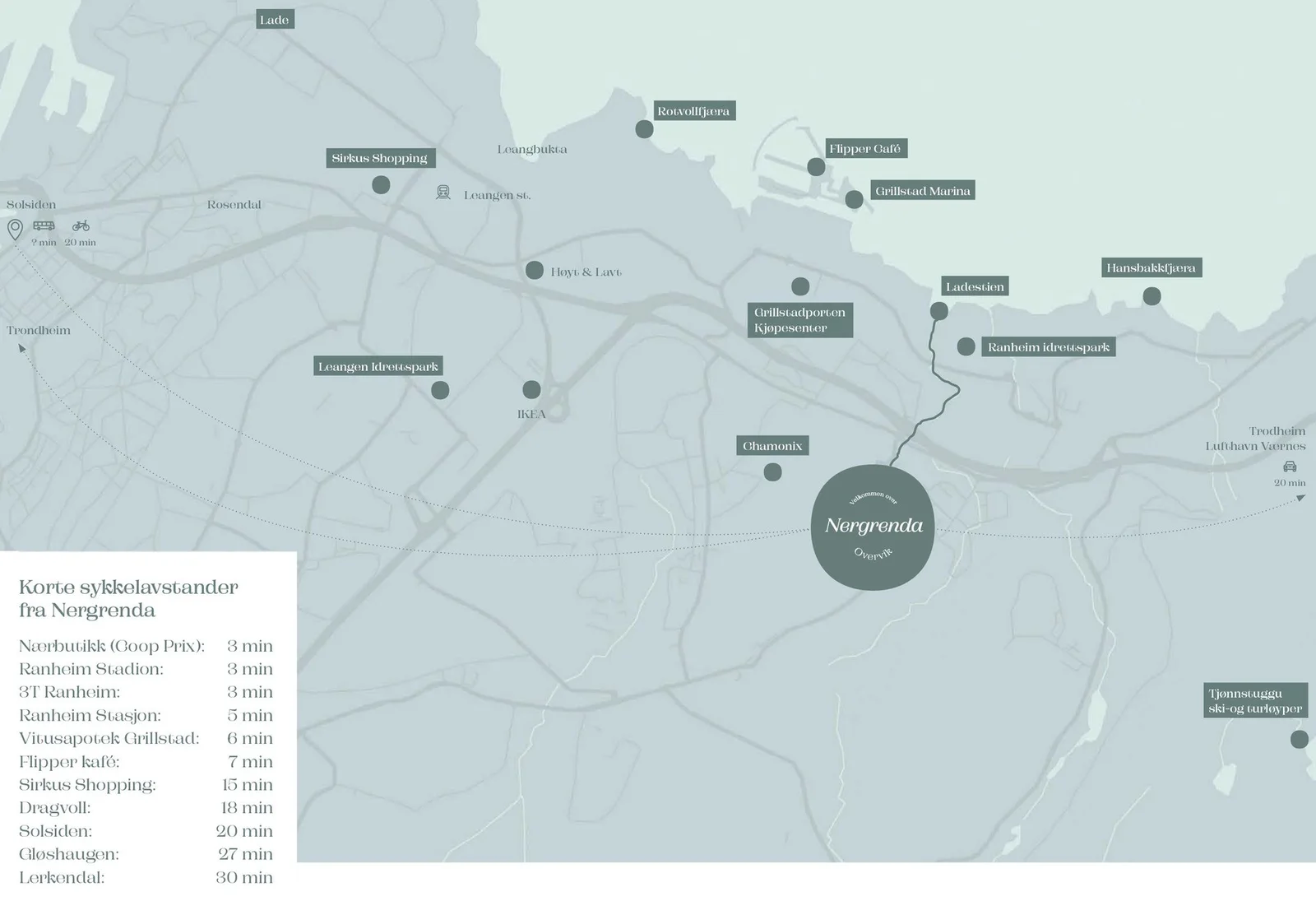Click the Trondheim Lufthavn Værnes text

point(1256,439)
